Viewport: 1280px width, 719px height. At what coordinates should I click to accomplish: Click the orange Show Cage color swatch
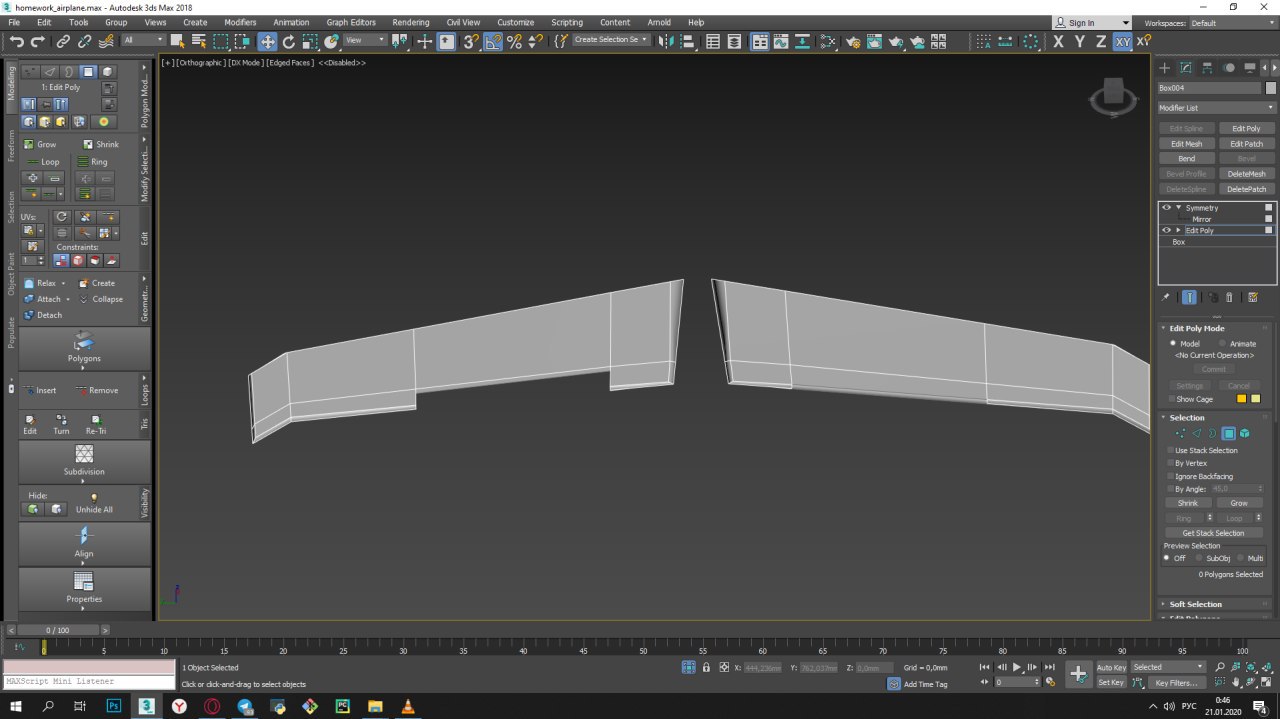pyautogui.click(x=1242, y=399)
